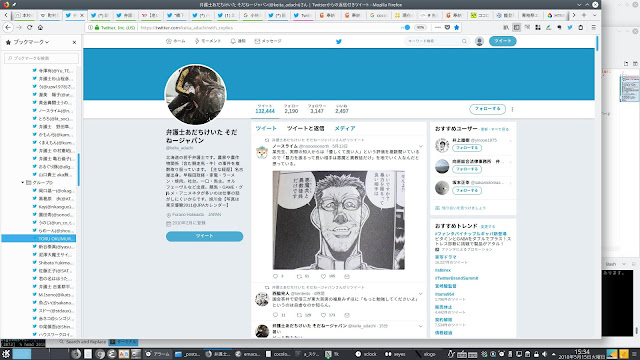
Task: Reply to the ノースライム tweet
Action: [276, 276]
